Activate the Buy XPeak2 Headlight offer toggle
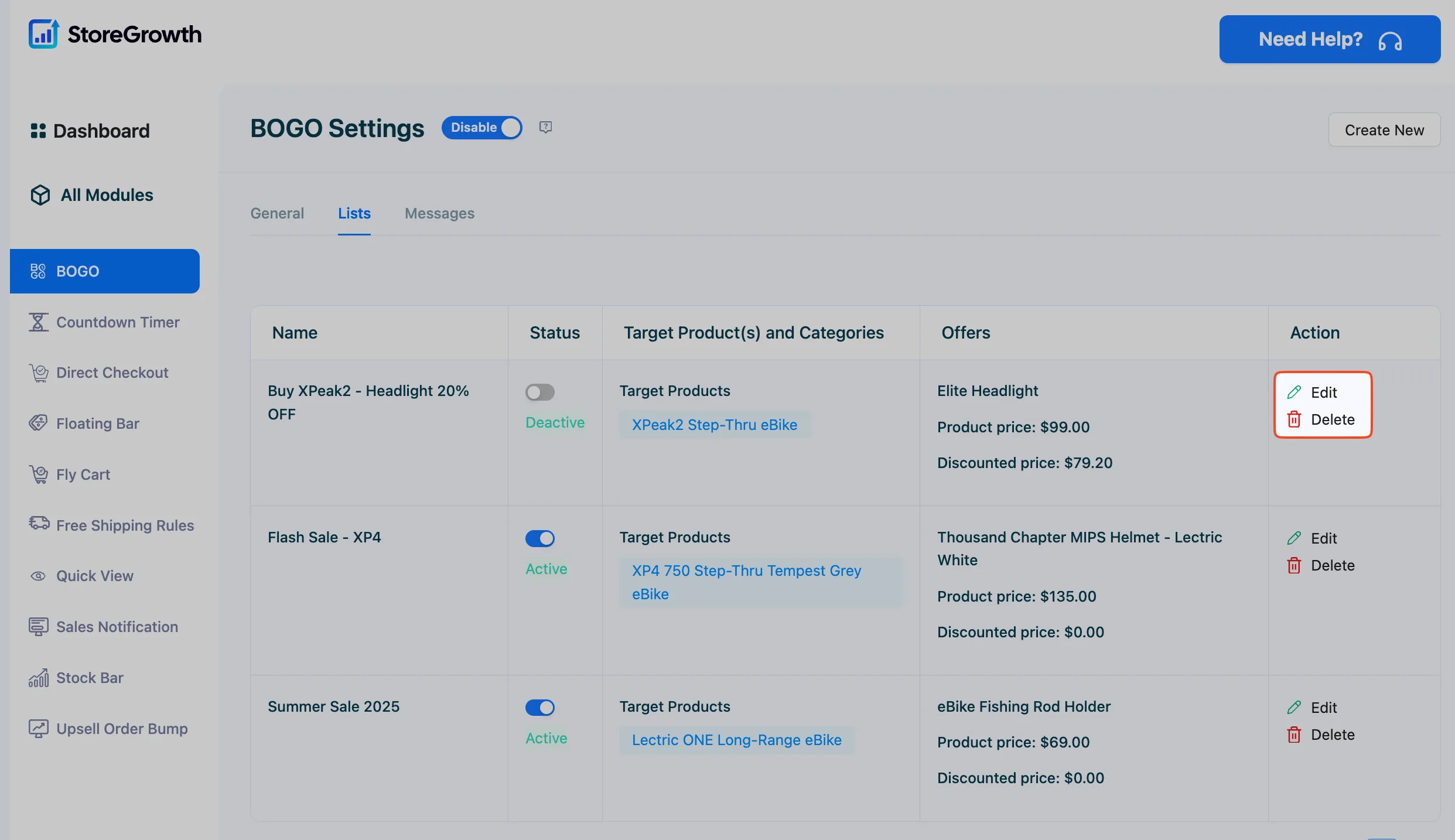This screenshot has width=1455, height=840. click(x=539, y=392)
